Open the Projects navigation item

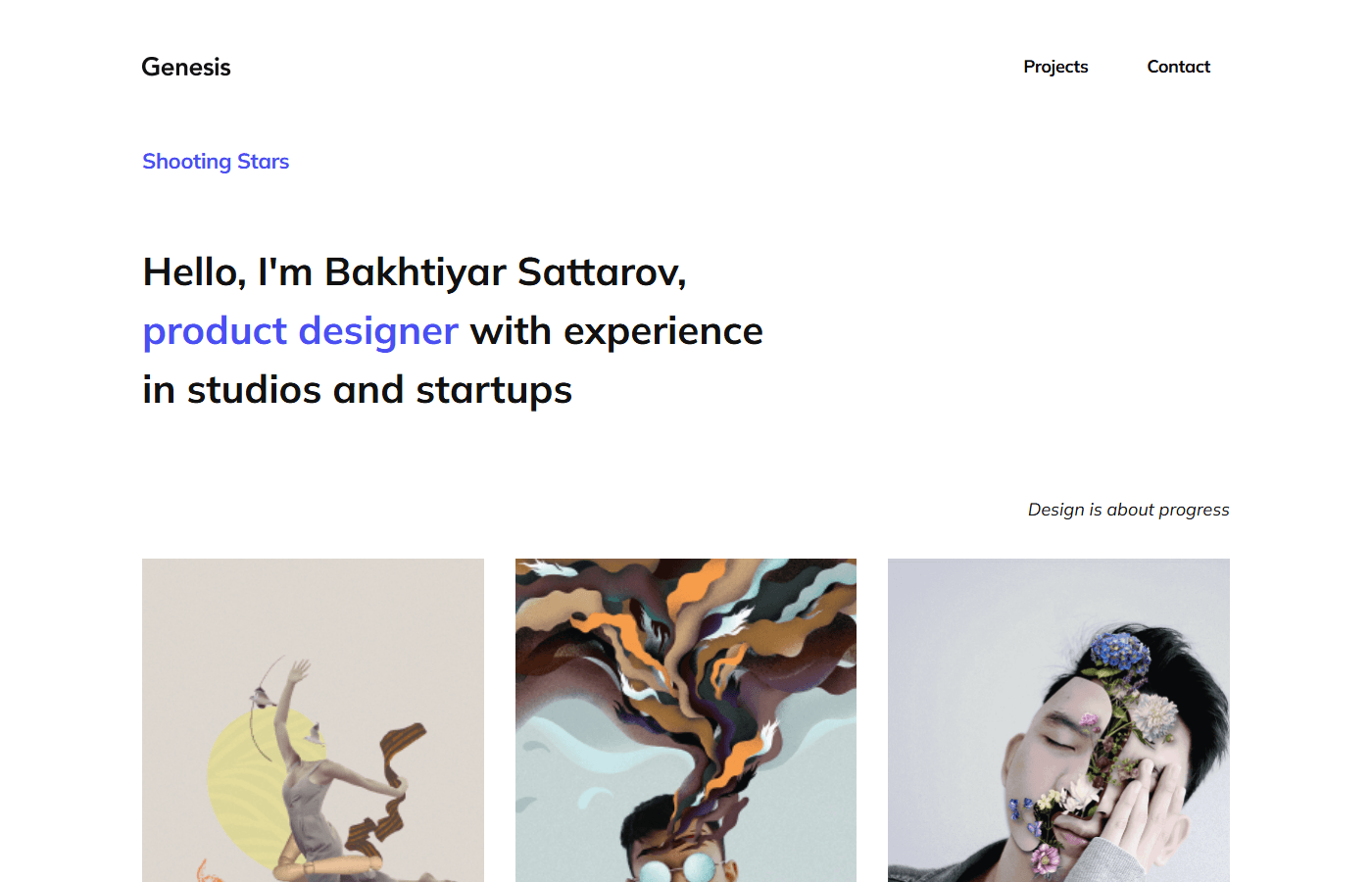tap(1055, 67)
